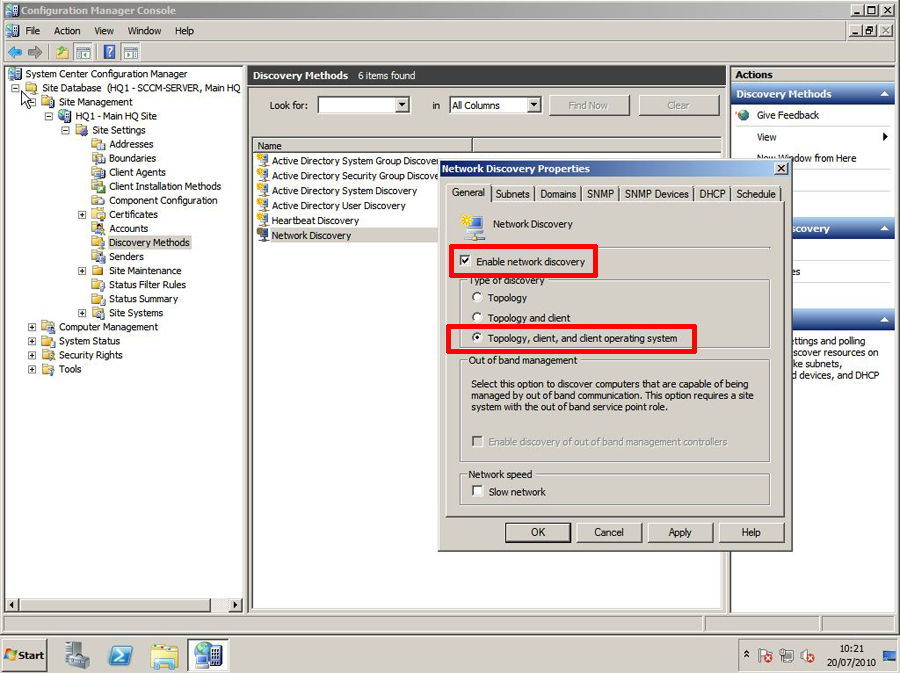900x673 pixels.
Task: Click the Heartbeat Discovery list icon
Action: [263, 220]
